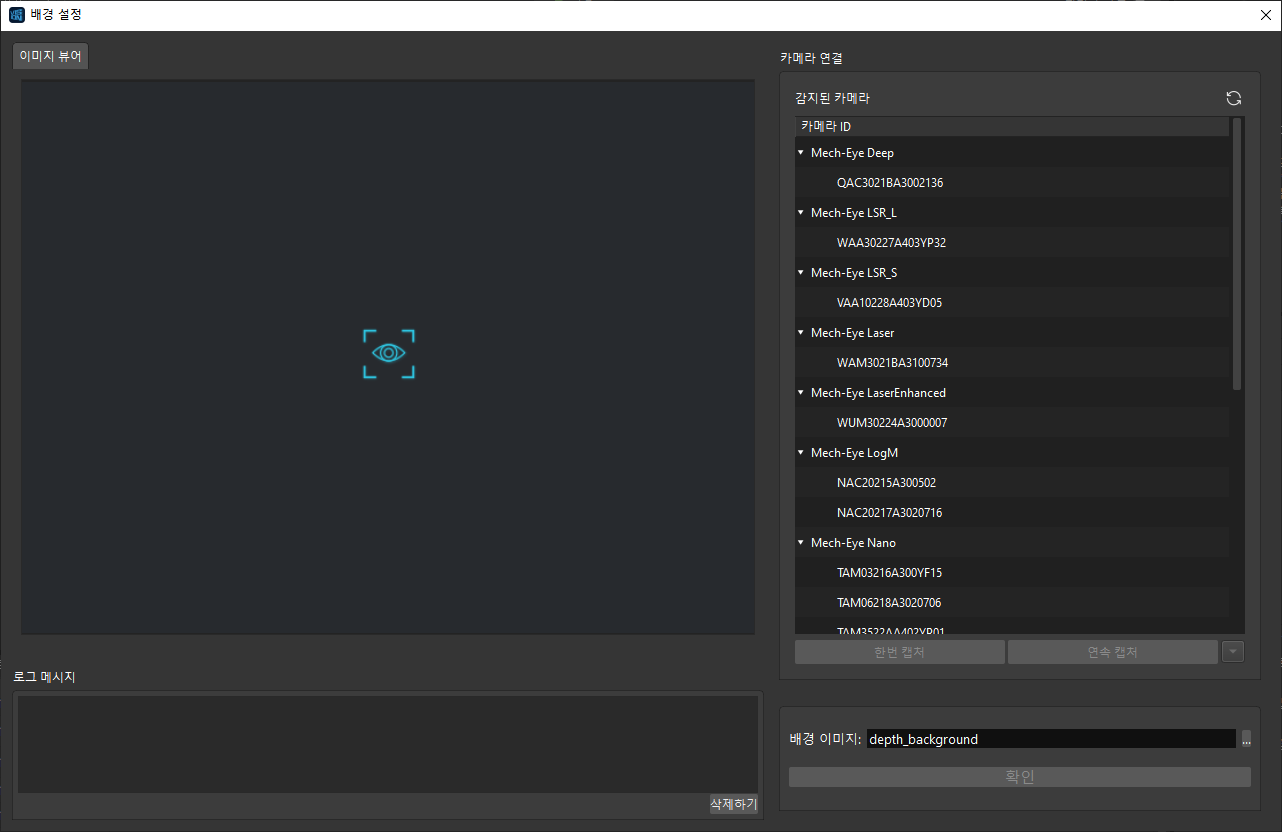Refresh the detected camera list
The height and width of the screenshot is (832, 1282).
[1234, 98]
